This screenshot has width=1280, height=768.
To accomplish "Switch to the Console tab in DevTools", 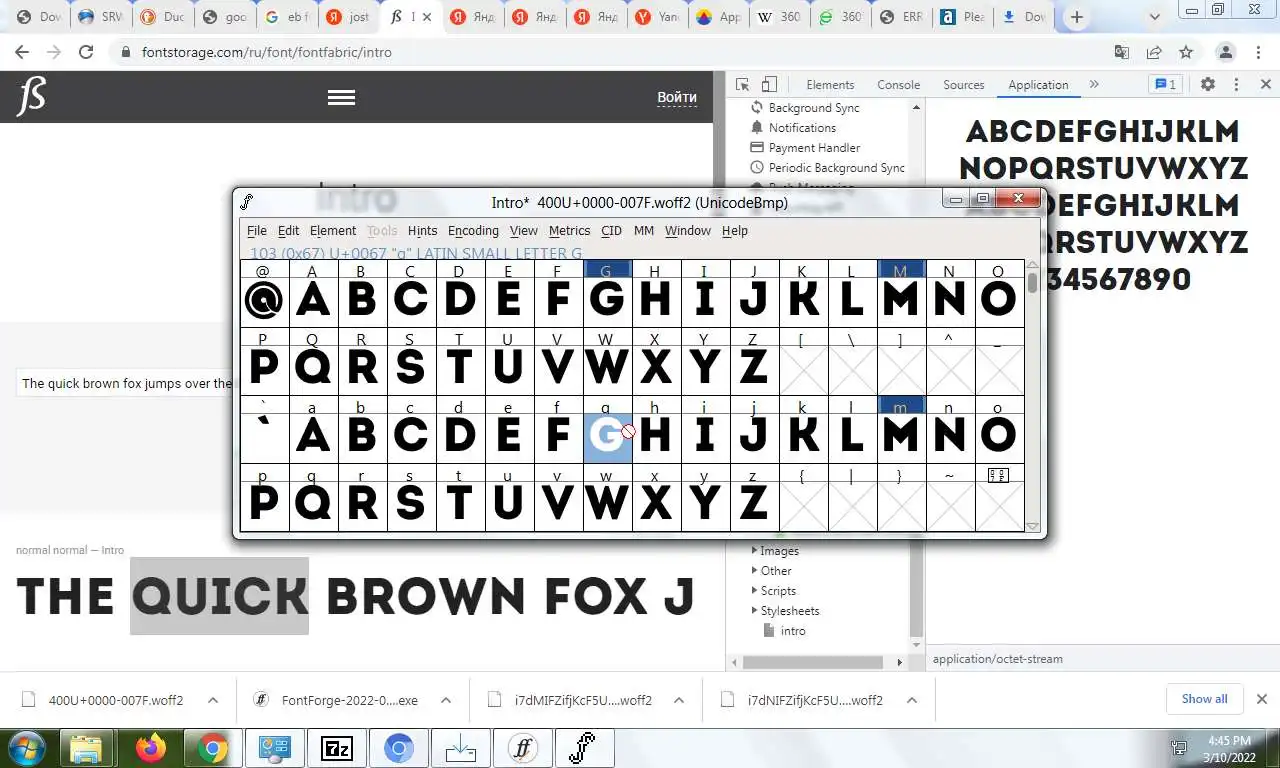I will (898, 85).
